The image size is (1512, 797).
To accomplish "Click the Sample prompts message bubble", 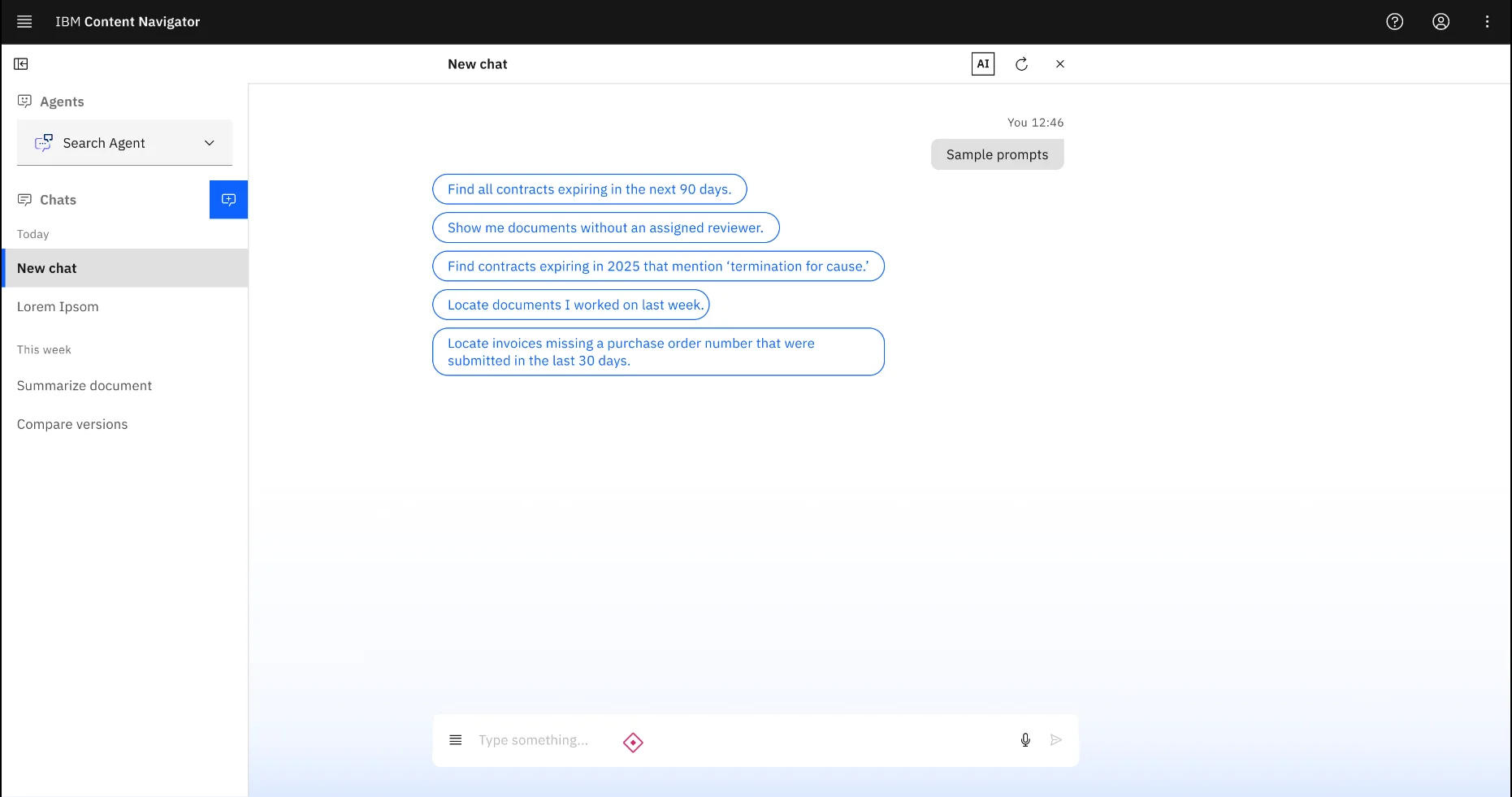I will [x=997, y=154].
